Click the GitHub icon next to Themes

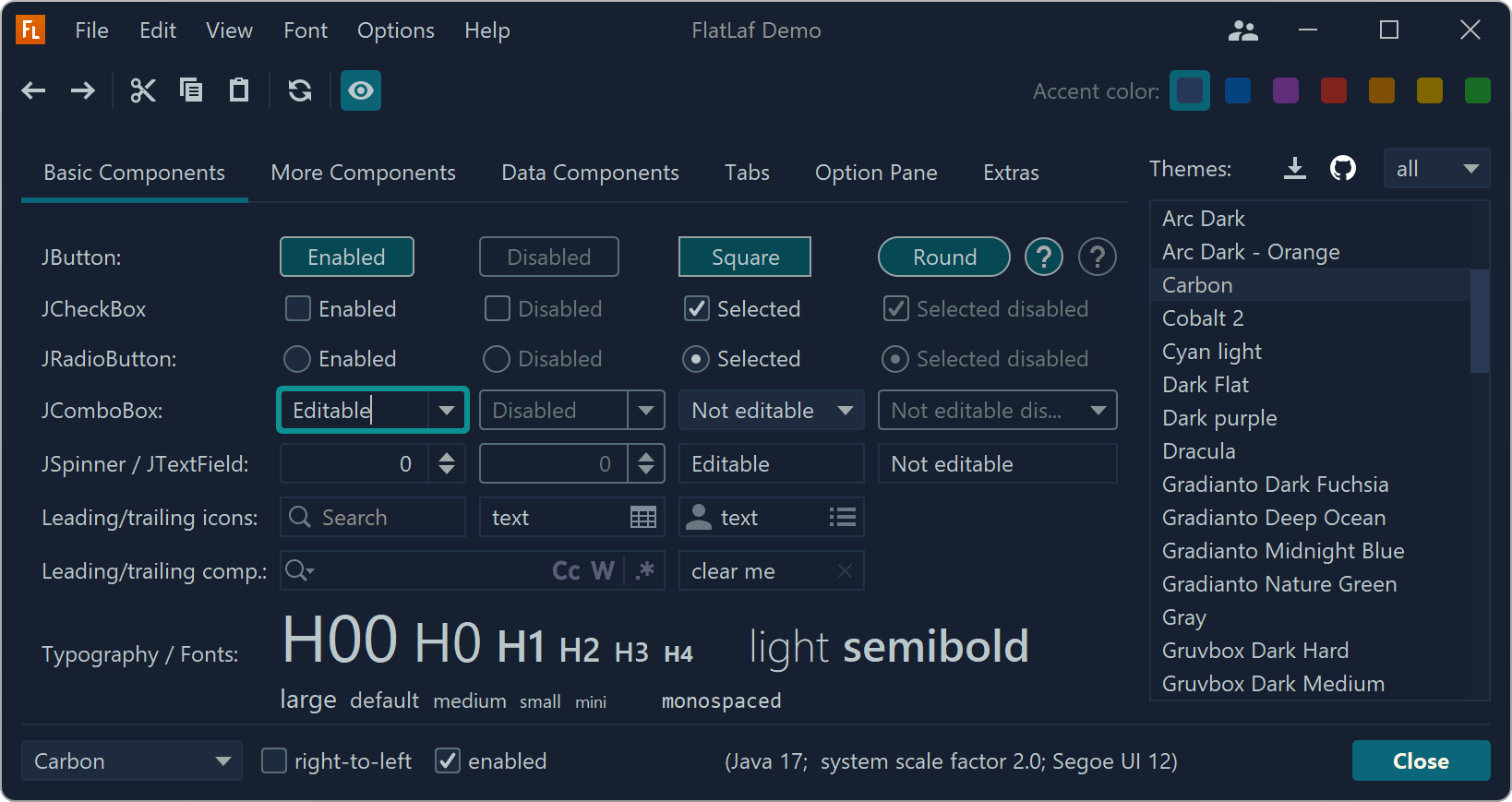pos(1342,169)
